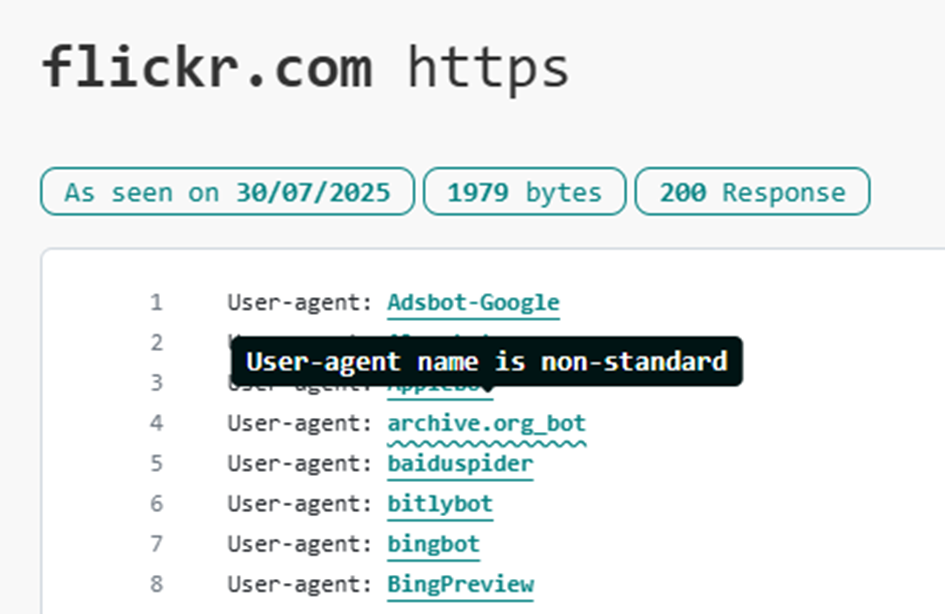Click line number 1 in the gutter
This screenshot has height=614, width=945.
point(156,302)
